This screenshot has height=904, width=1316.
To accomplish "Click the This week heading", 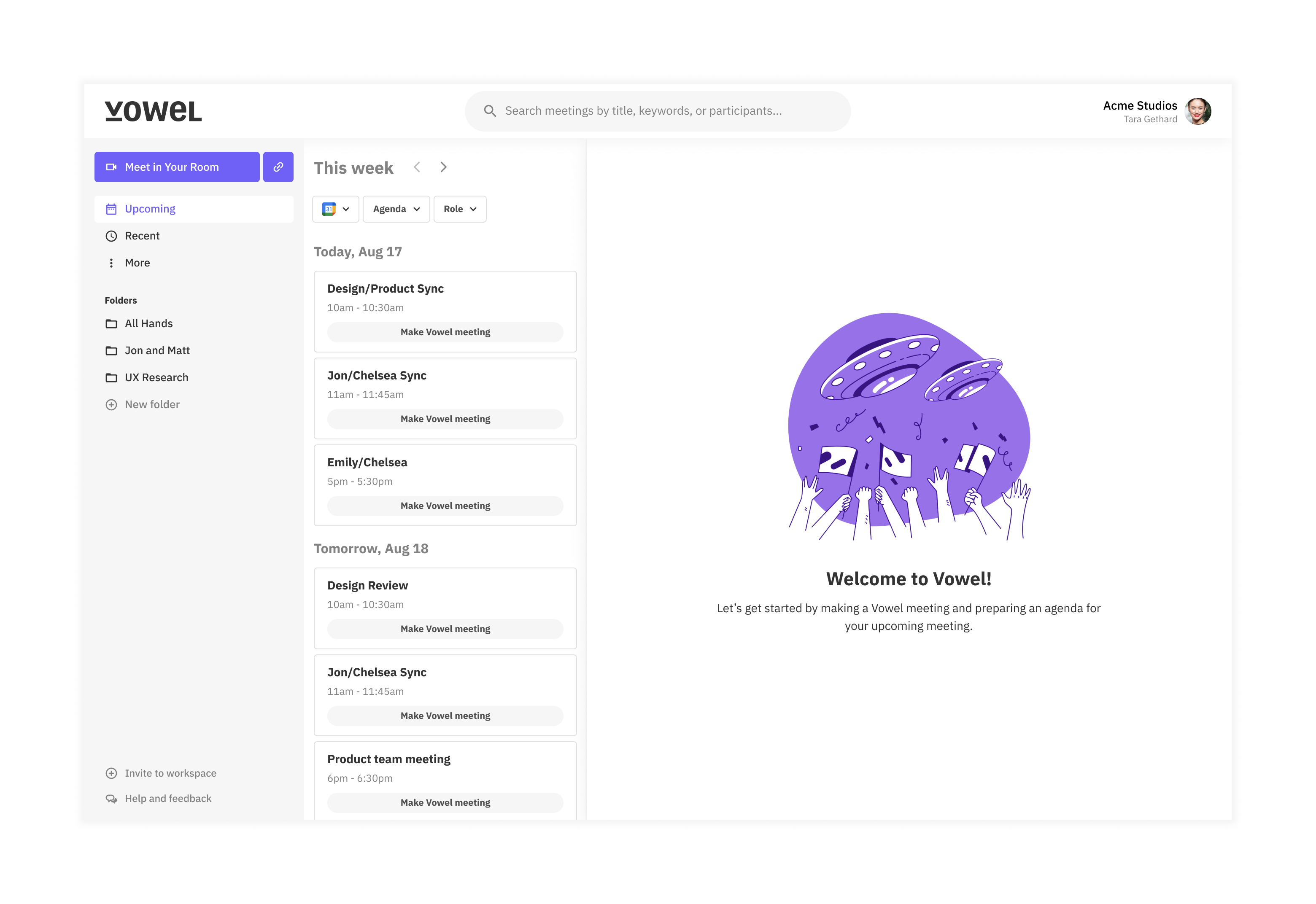I will coord(353,168).
